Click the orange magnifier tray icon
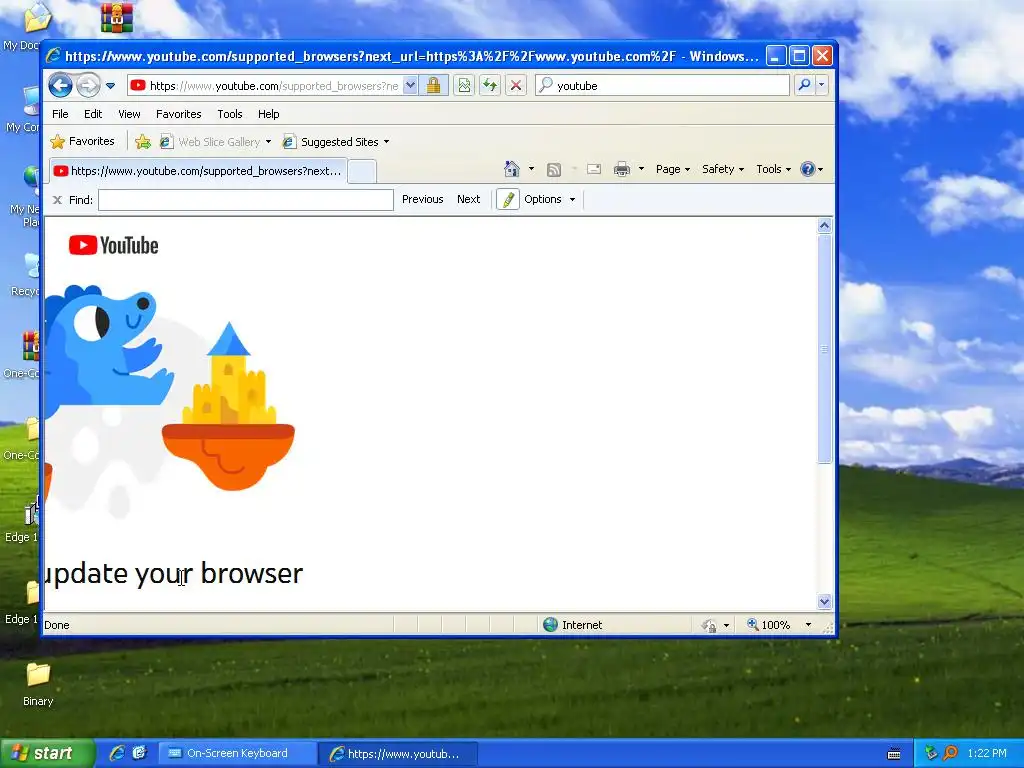 pyautogui.click(x=950, y=753)
